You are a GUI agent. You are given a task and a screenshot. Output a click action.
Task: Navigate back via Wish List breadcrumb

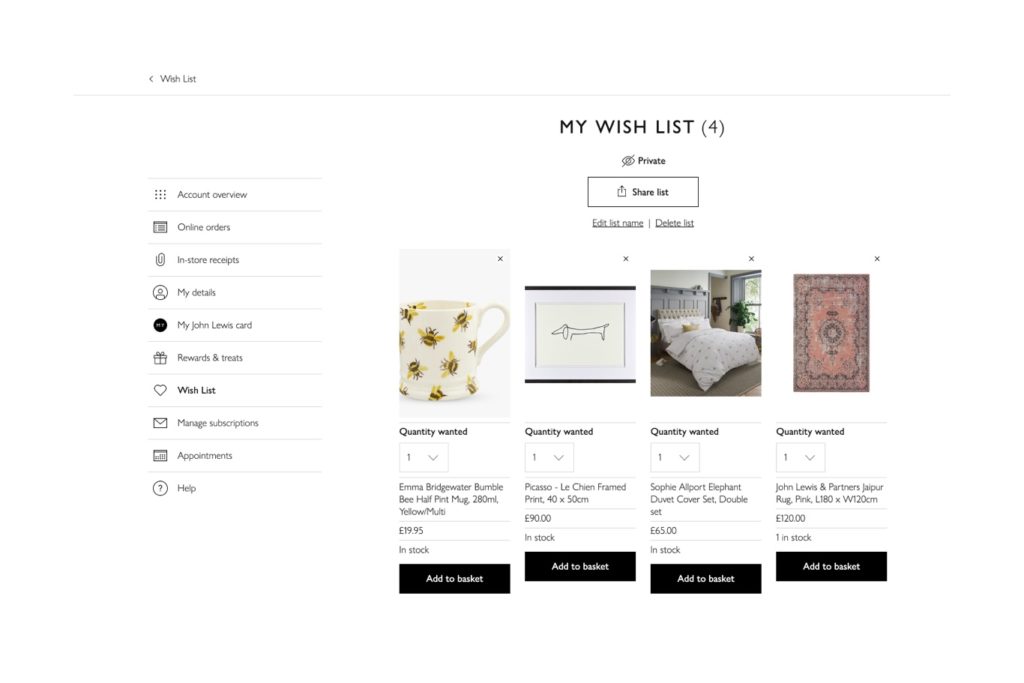pos(177,78)
